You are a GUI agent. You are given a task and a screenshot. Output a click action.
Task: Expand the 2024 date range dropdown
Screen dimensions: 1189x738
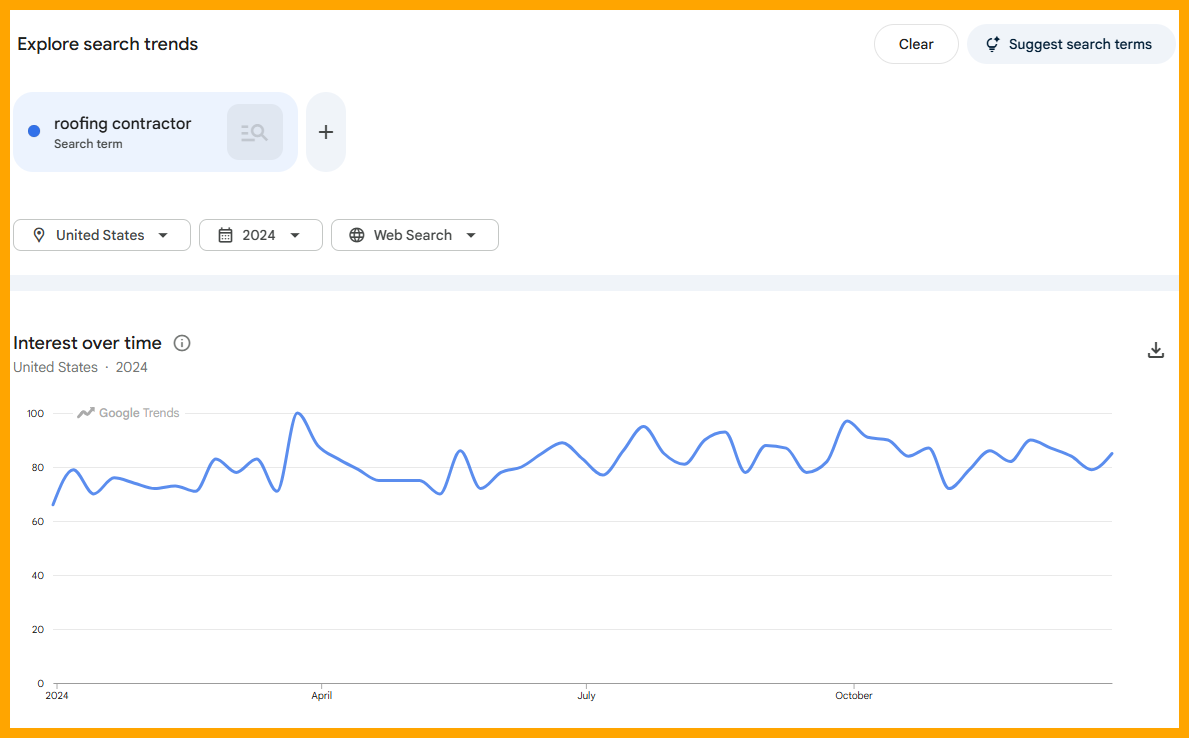pos(261,234)
